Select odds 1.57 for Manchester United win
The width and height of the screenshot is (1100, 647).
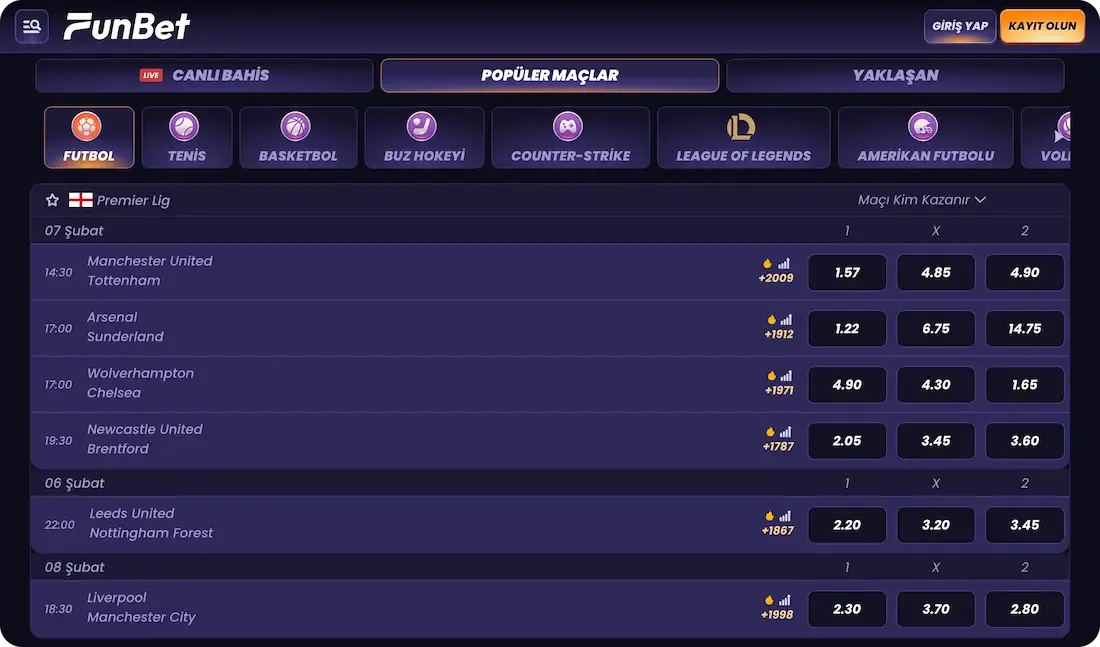(846, 272)
